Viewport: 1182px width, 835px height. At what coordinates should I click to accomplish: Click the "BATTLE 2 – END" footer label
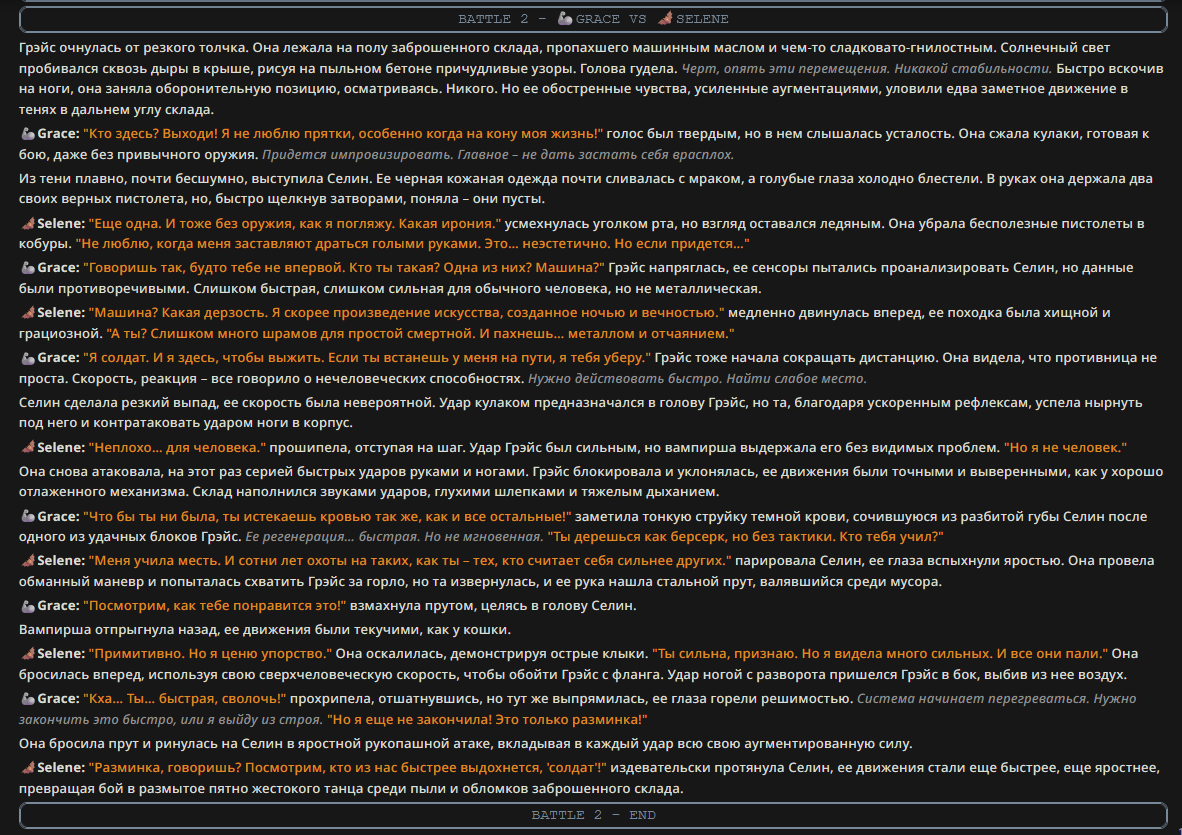pyautogui.click(x=593, y=815)
